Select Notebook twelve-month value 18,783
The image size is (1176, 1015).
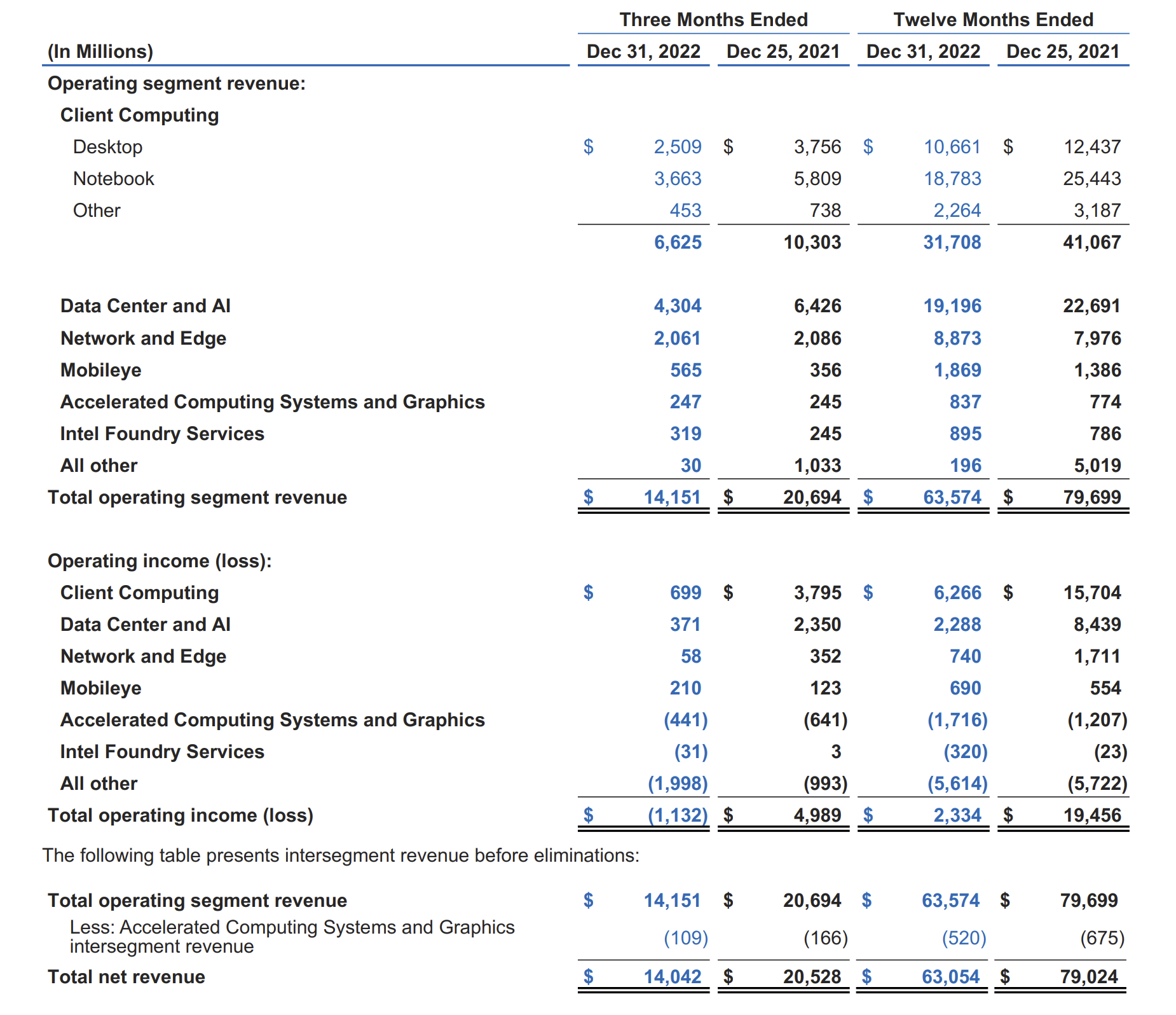pos(952,179)
